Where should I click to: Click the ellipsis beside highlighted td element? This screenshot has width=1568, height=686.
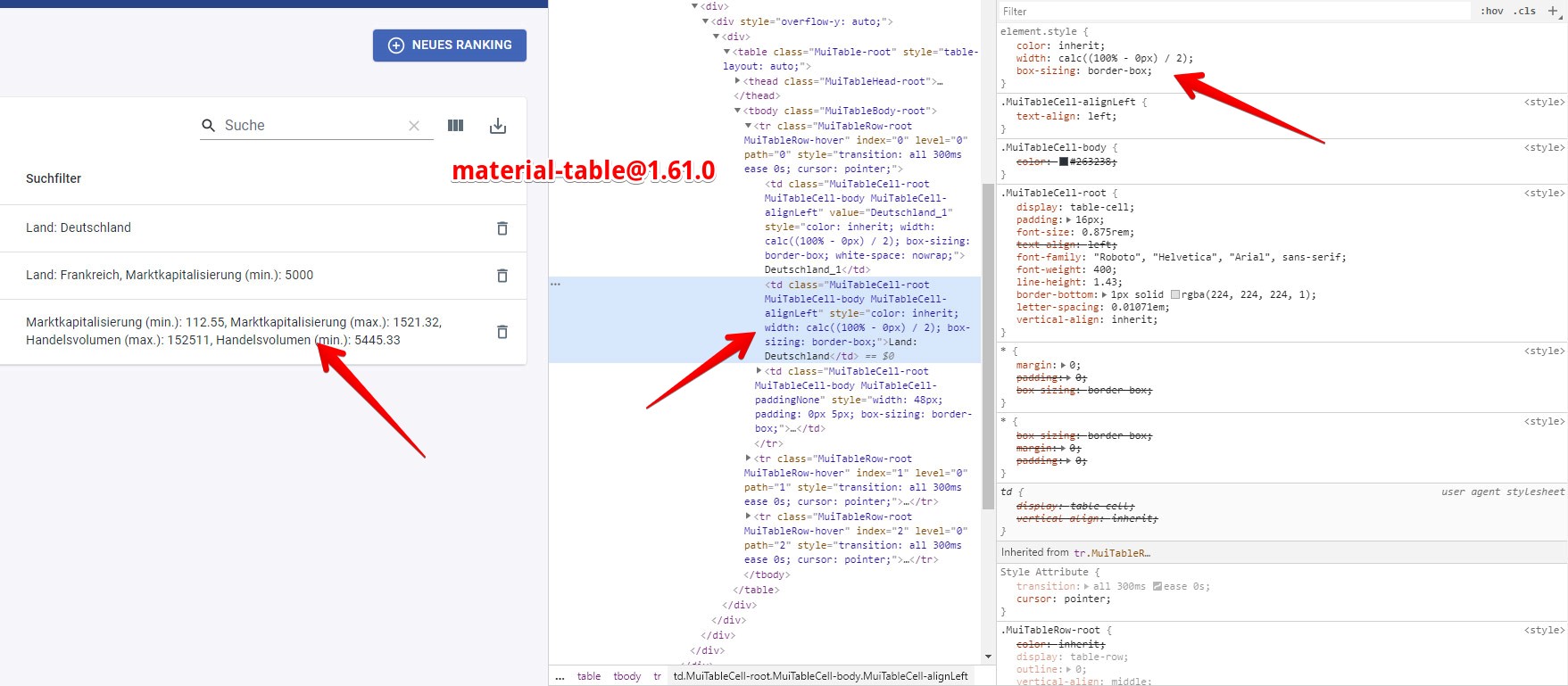point(555,285)
